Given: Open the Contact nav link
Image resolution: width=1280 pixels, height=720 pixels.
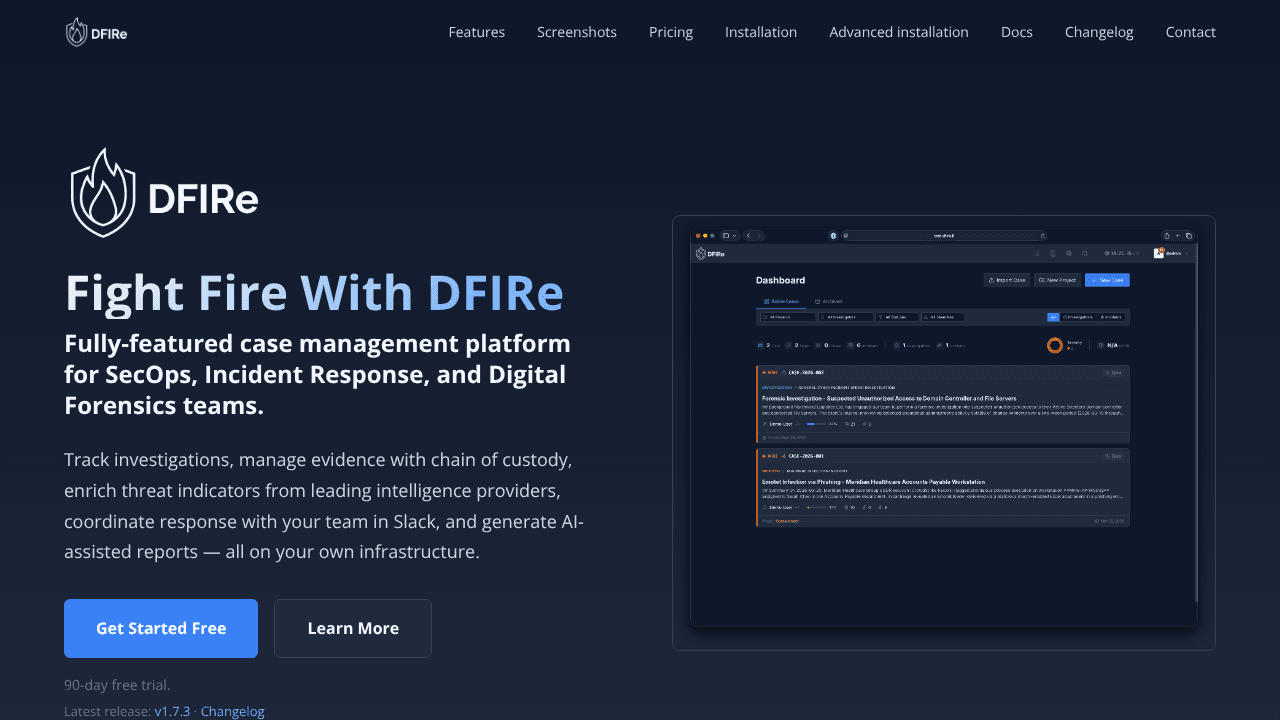Looking at the screenshot, I should (x=1191, y=32).
